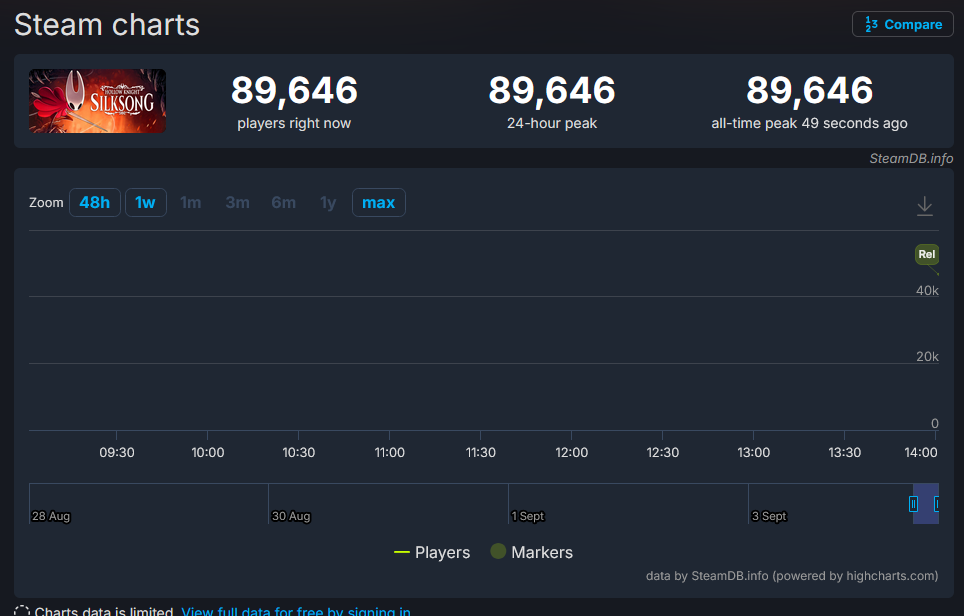Viewport: 964px width, 616px height.
Task: Click the highlighted navigator selection window
Action: [x=926, y=504]
